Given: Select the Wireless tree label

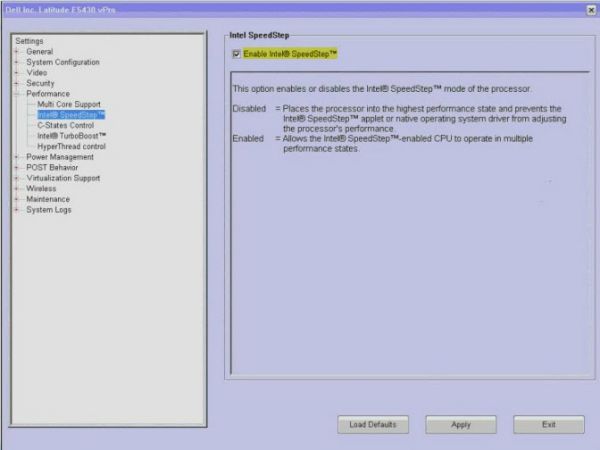Looking at the screenshot, I should [41, 189].
